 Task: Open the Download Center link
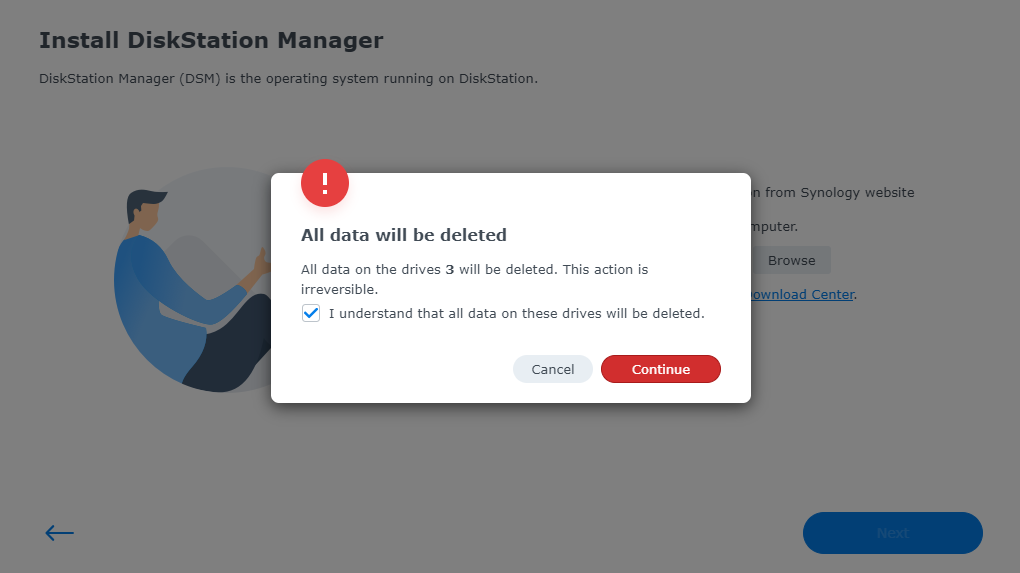(802, 294)
